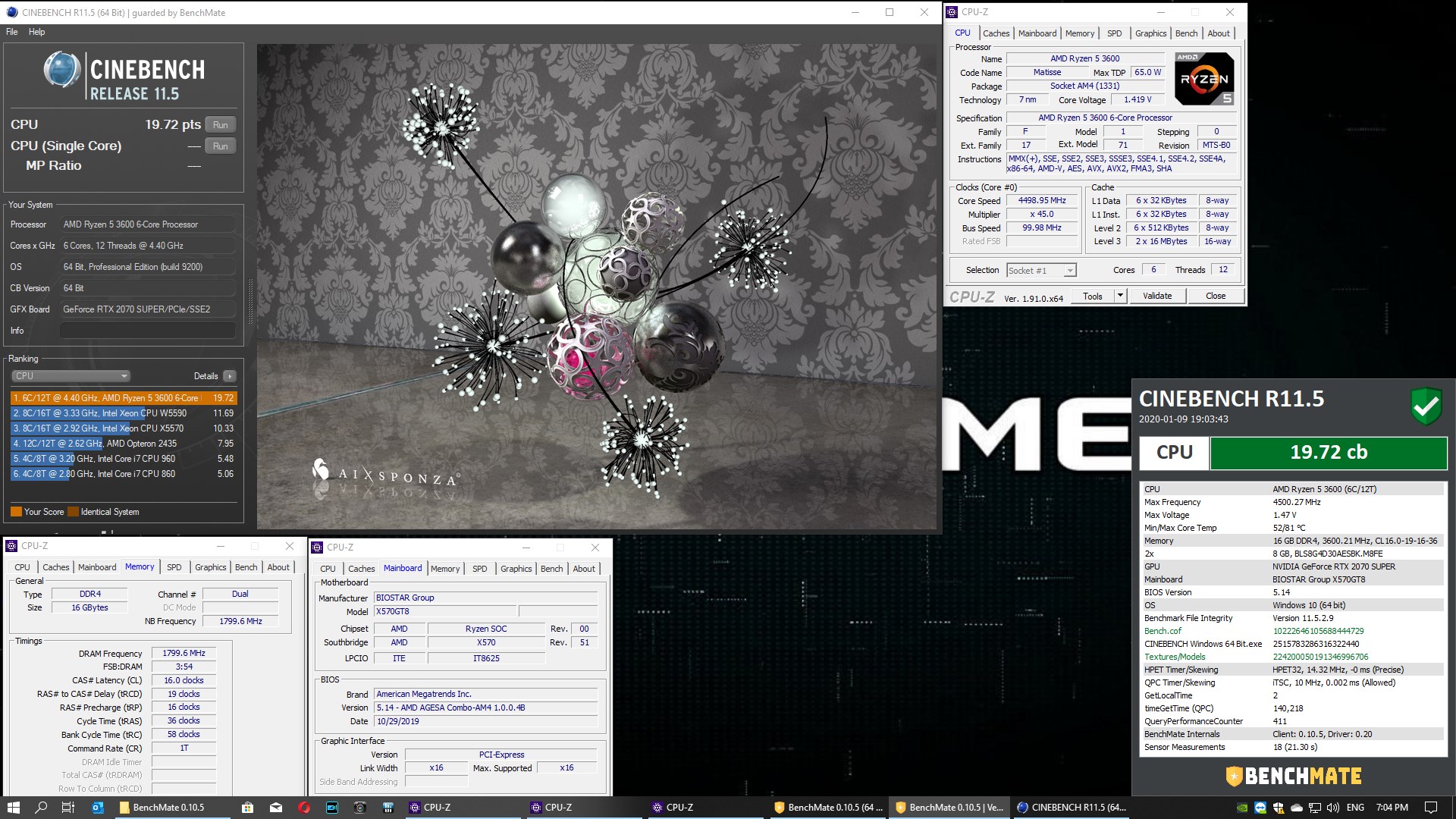
Task: Select ranking row AMD Opteron 2435
Action: pyautogui.click(x=124, y=444)
